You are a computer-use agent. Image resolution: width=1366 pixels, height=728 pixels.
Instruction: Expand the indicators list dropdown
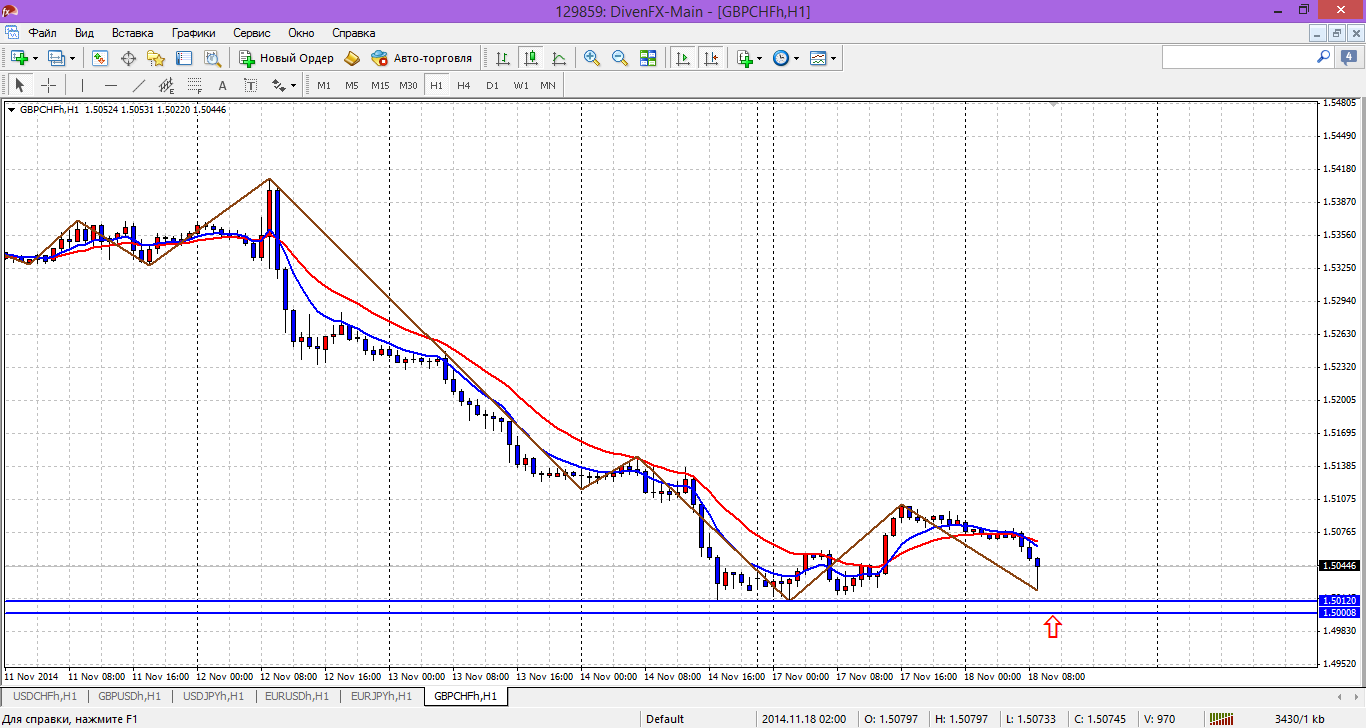760,58
